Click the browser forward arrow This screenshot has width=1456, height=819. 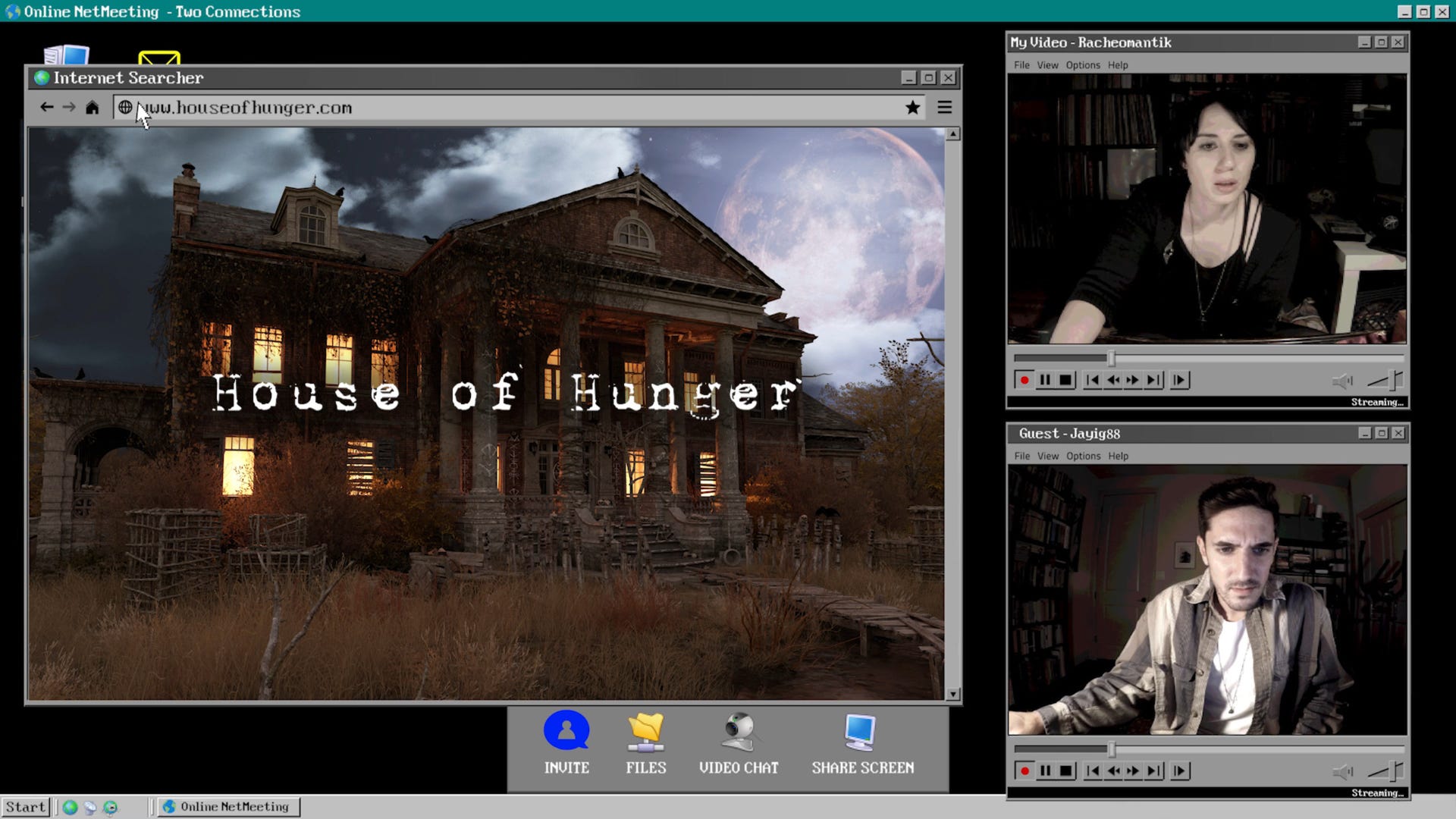click(x=69, y=108)
